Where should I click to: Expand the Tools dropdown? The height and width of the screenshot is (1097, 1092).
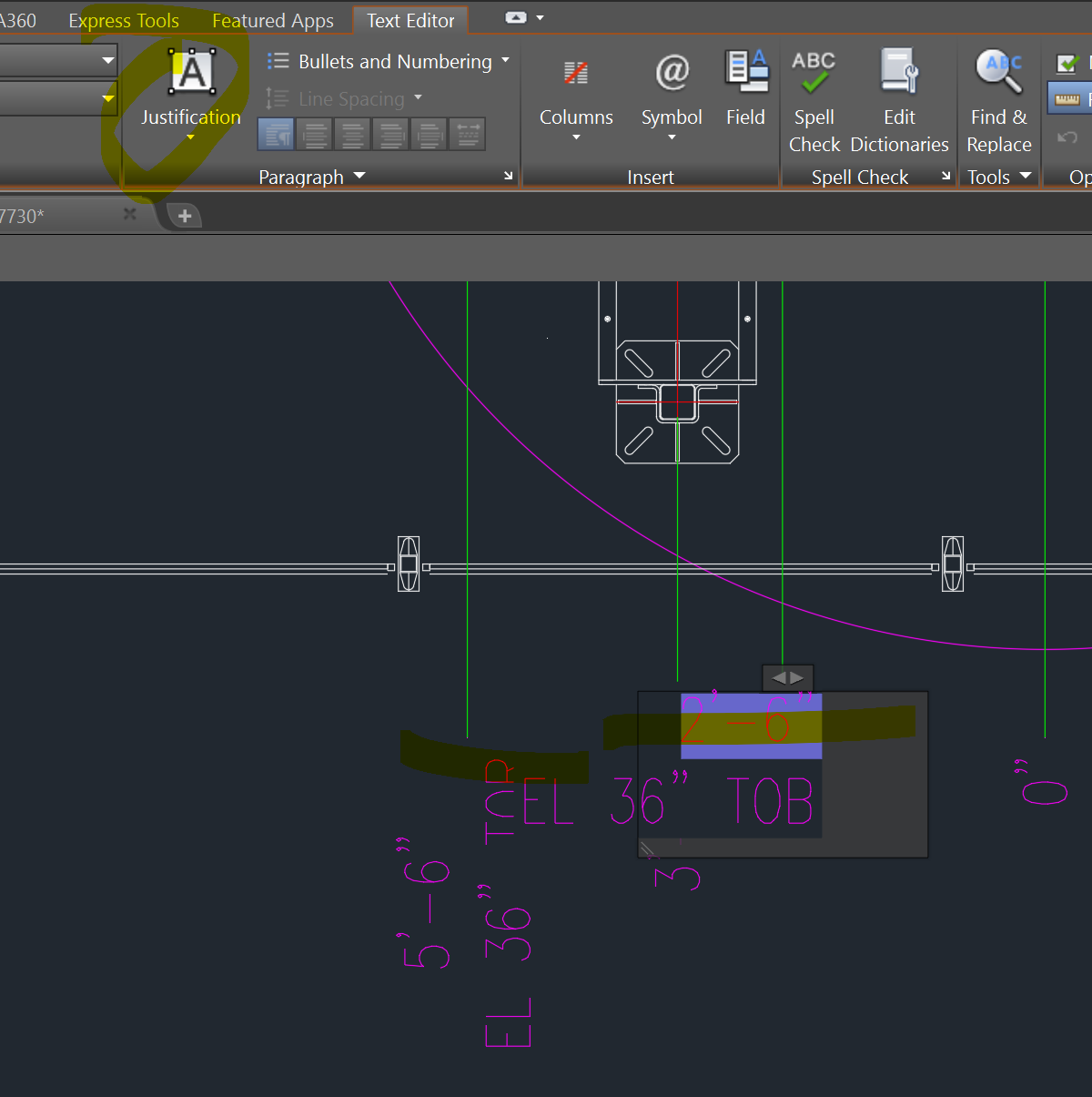[1025, 177]
